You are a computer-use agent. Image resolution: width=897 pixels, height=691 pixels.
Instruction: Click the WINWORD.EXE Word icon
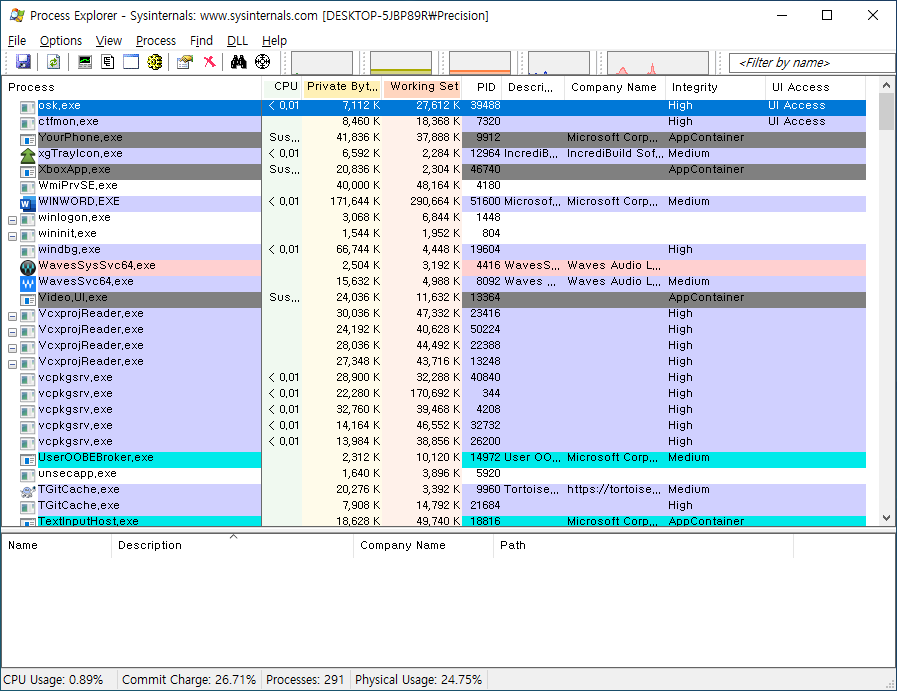tap(27, 203)
